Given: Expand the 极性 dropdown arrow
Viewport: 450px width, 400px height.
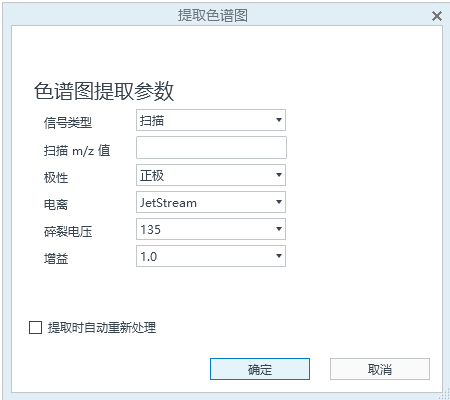Looking at the screenshot, I should 279,175.
